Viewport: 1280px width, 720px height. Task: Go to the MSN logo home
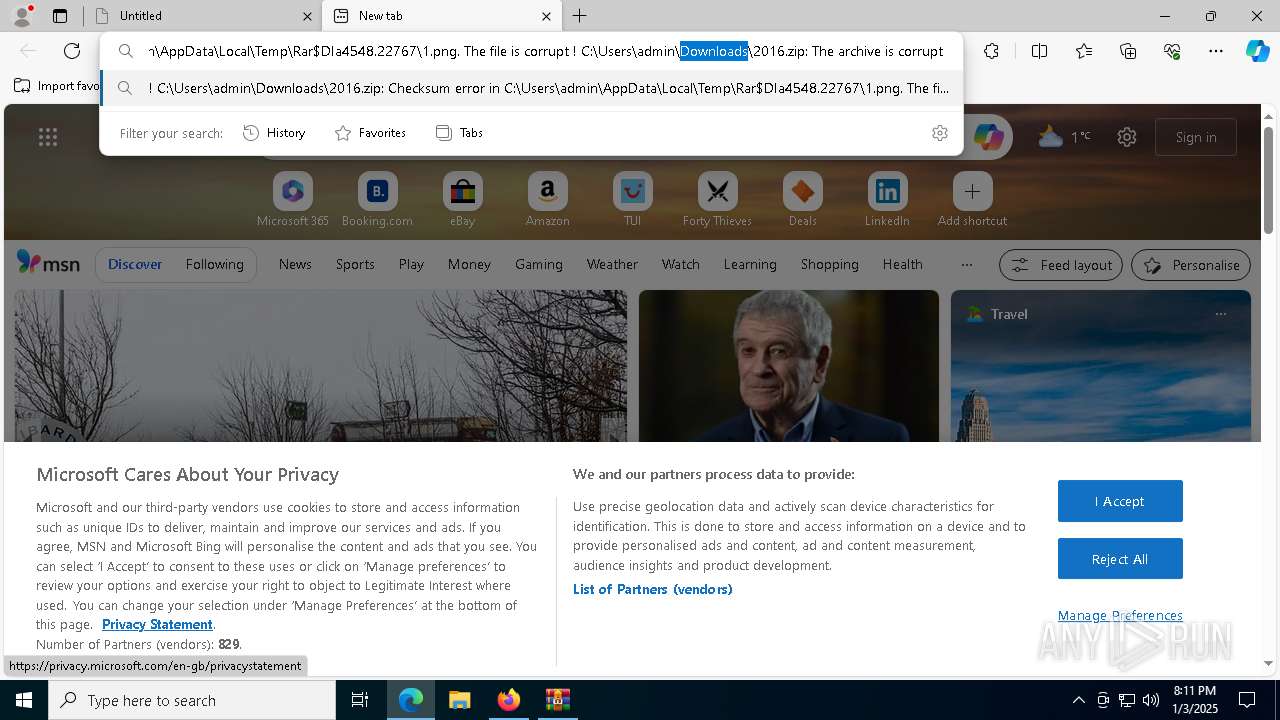[x=48, y=263]
